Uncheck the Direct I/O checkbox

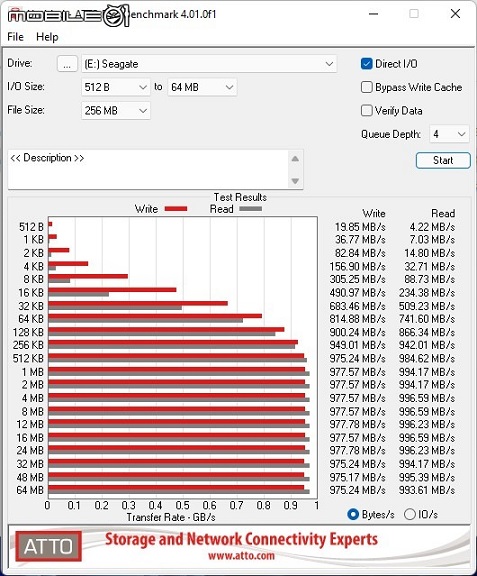click(366, 64)
